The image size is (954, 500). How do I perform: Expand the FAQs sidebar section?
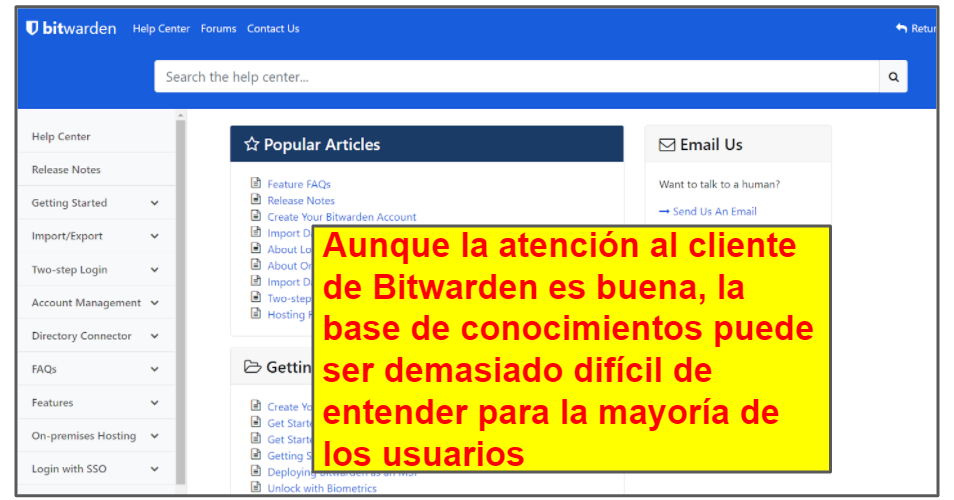[155, 369]
